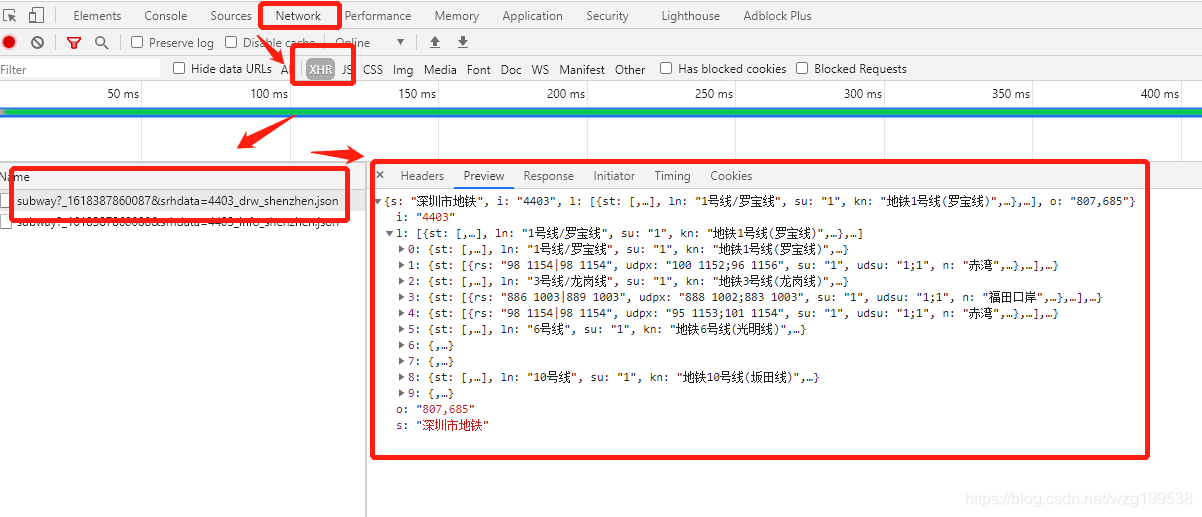Open the Console panel tab
This screenshot has height=517, width=1202.
click(x=166, y=16)
